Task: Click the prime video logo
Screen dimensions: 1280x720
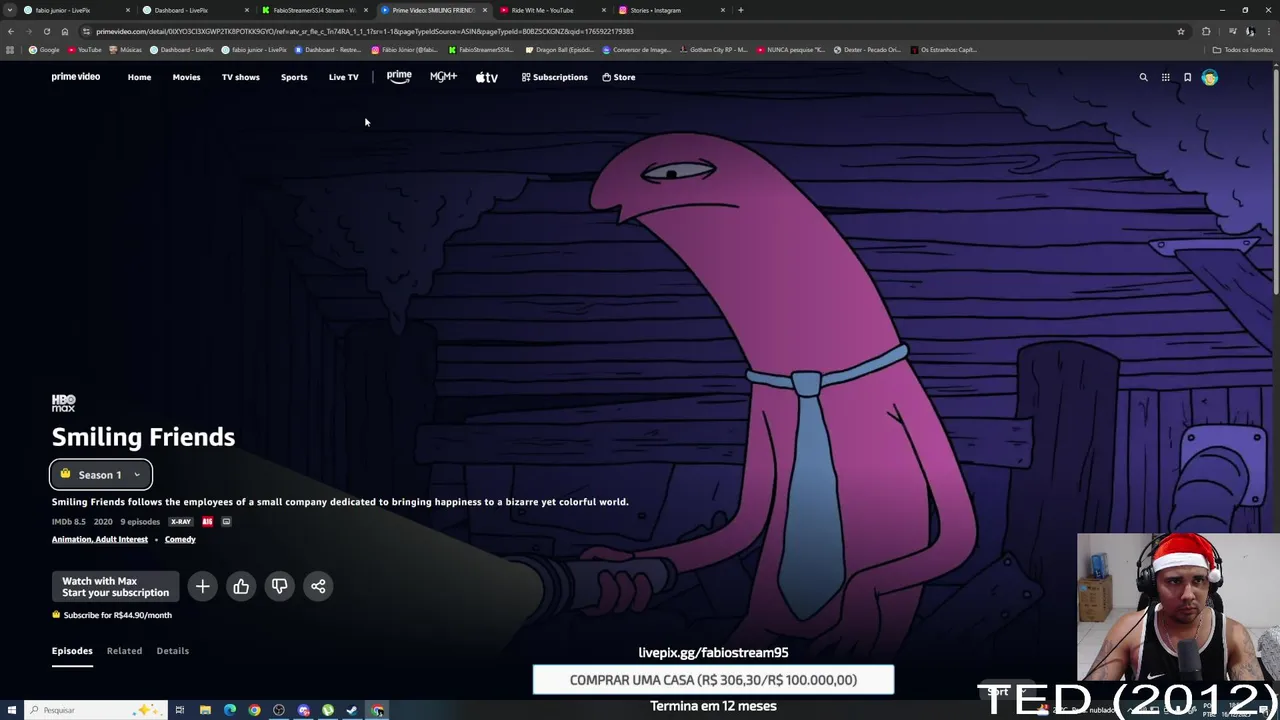Action: pyautogui.click(x=76, y=77)
